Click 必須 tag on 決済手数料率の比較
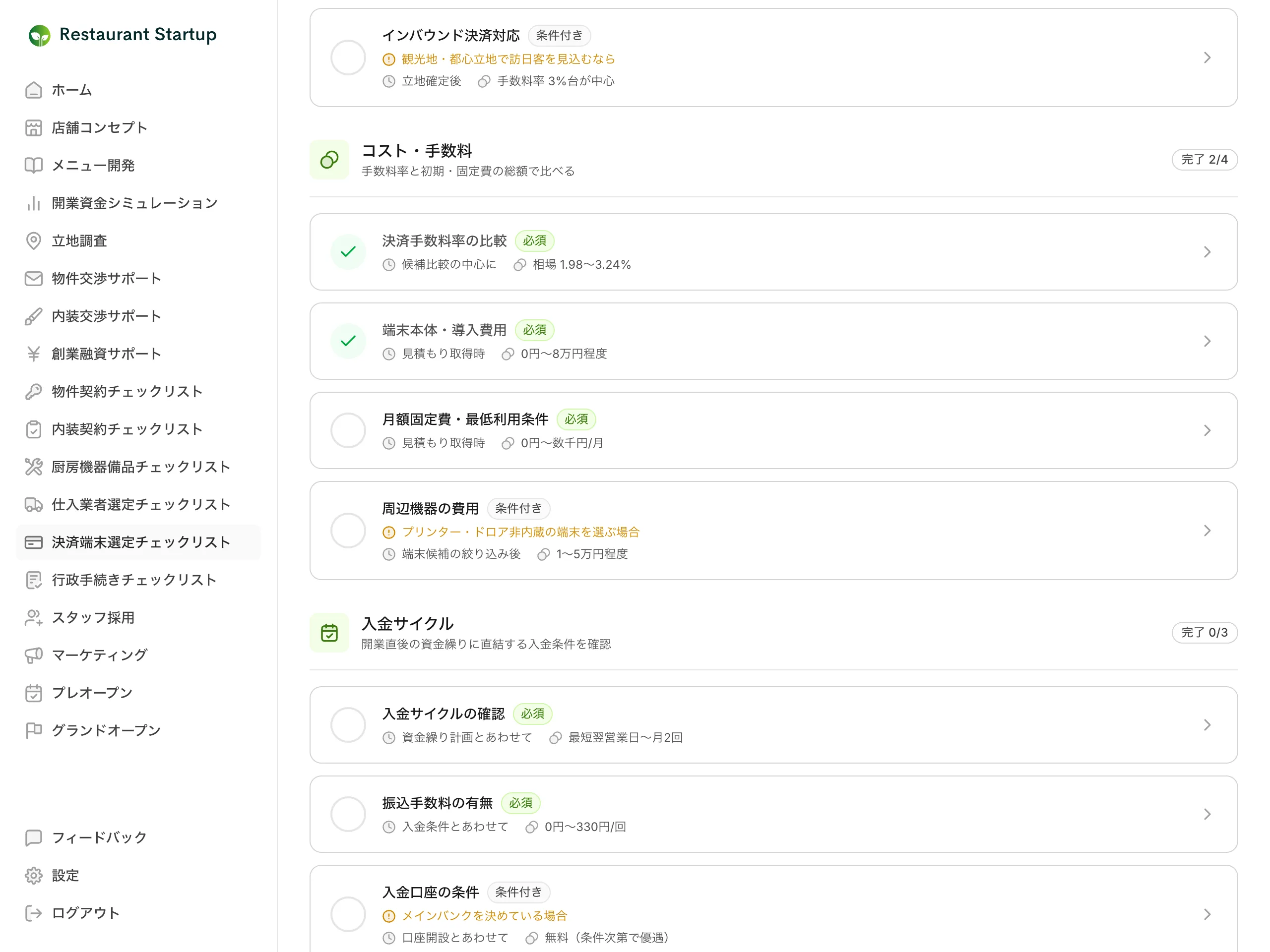 (534, 241)
